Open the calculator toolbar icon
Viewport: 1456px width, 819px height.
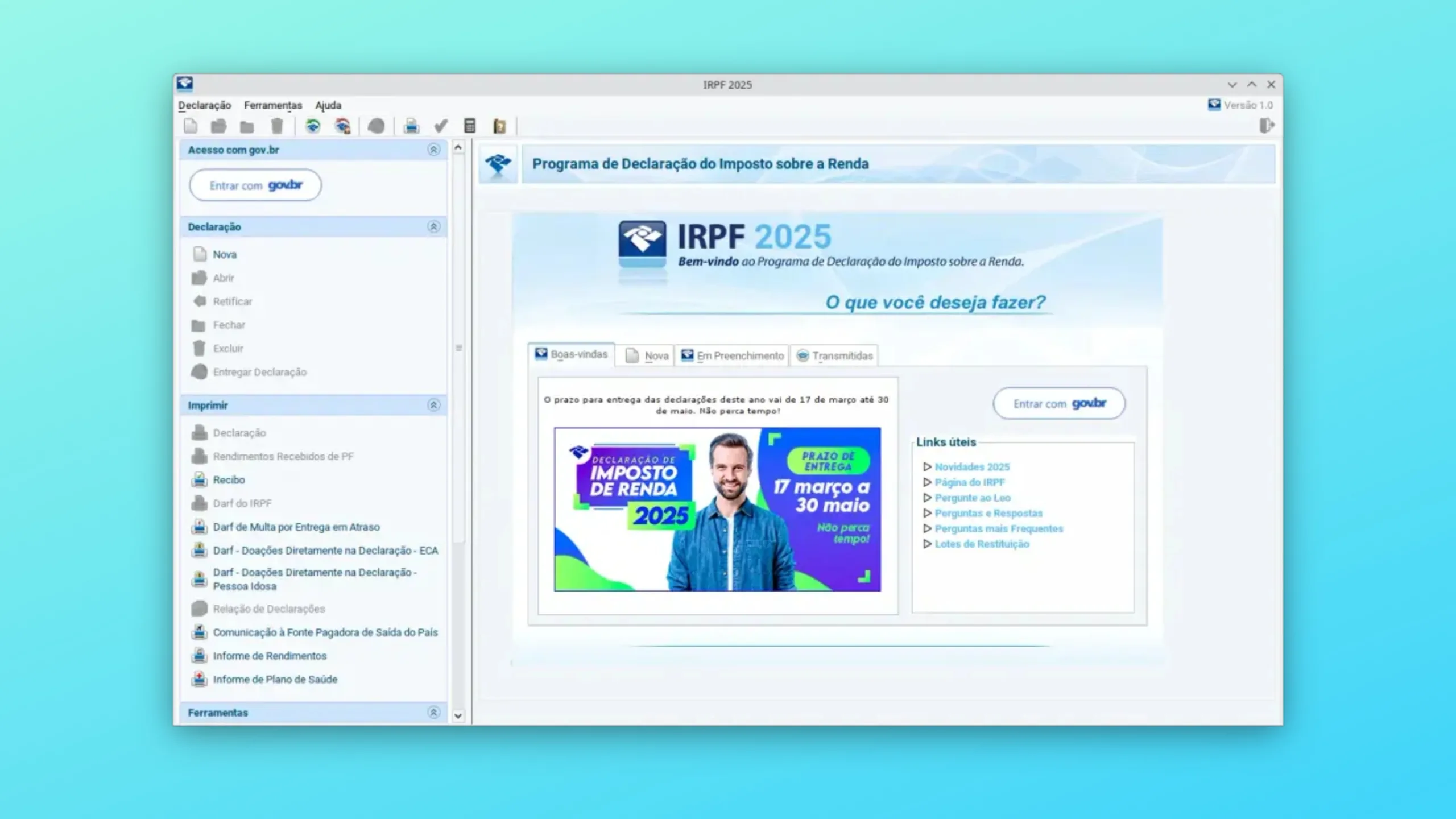coord(469,126)
